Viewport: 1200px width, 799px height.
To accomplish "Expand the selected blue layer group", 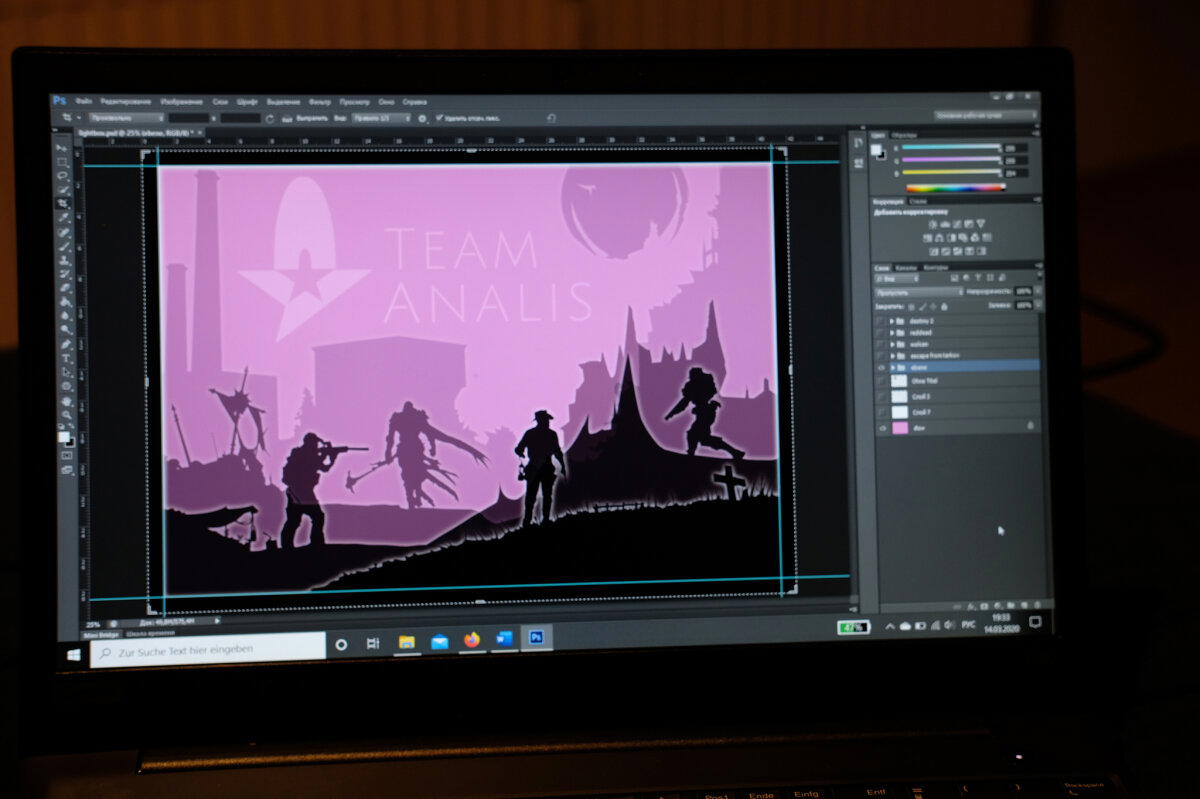I will 892,367.
